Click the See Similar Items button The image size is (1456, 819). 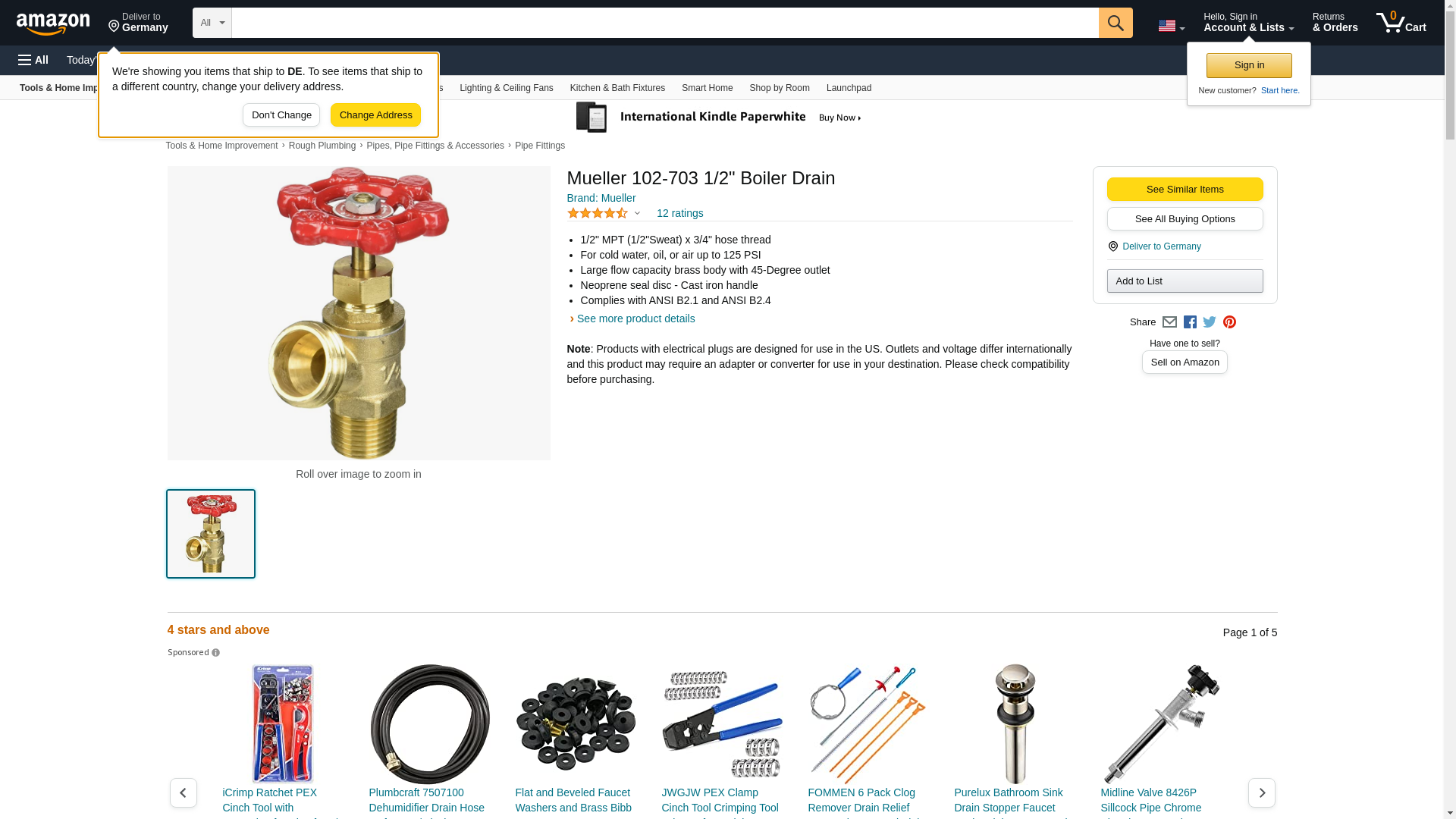(x=1185, y=190)
